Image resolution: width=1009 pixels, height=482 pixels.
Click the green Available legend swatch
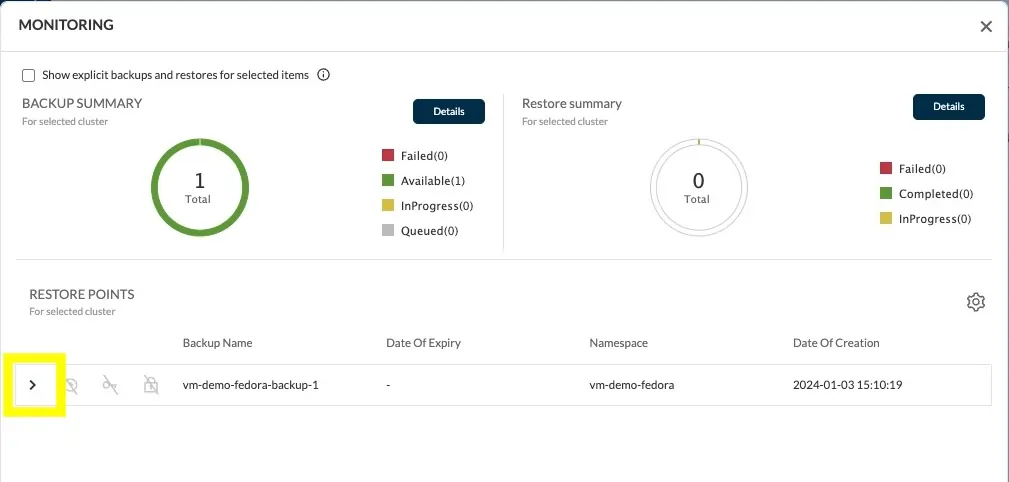coord(387,181)
